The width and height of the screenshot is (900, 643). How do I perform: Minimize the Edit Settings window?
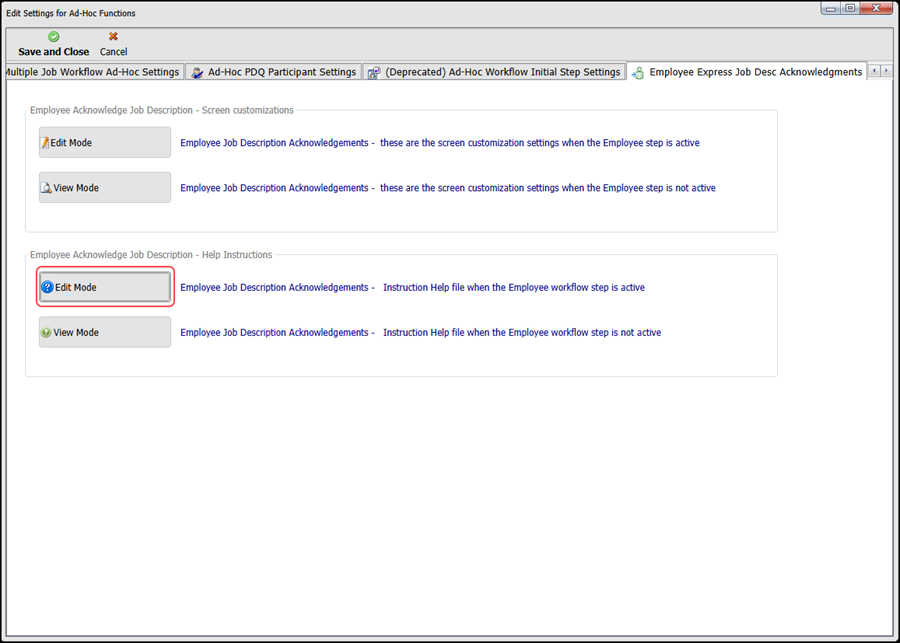coord(831,8)
